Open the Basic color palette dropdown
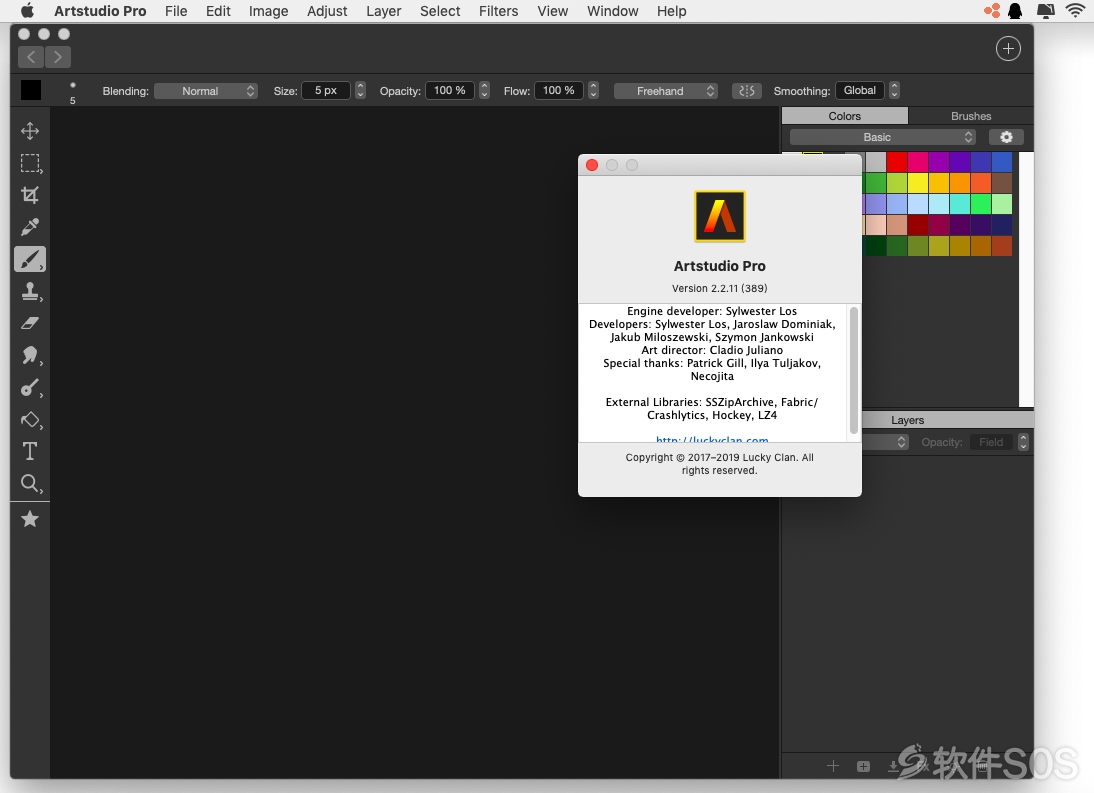This screenshot has width=1094, height=793. click(x=882, y=137)
